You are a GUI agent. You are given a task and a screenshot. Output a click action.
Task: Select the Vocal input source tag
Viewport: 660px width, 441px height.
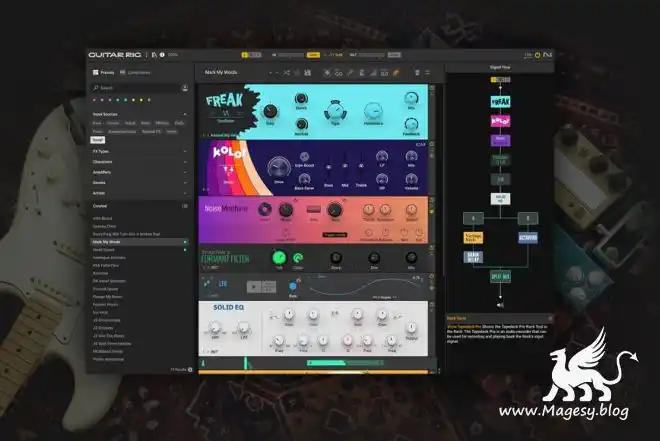(x=98, y=140)
